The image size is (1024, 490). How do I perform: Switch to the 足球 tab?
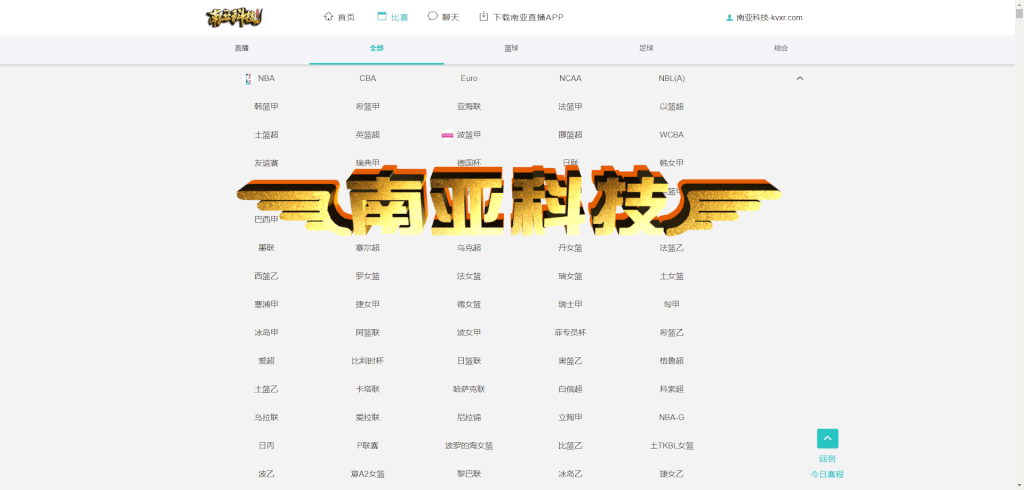[646, 48]
